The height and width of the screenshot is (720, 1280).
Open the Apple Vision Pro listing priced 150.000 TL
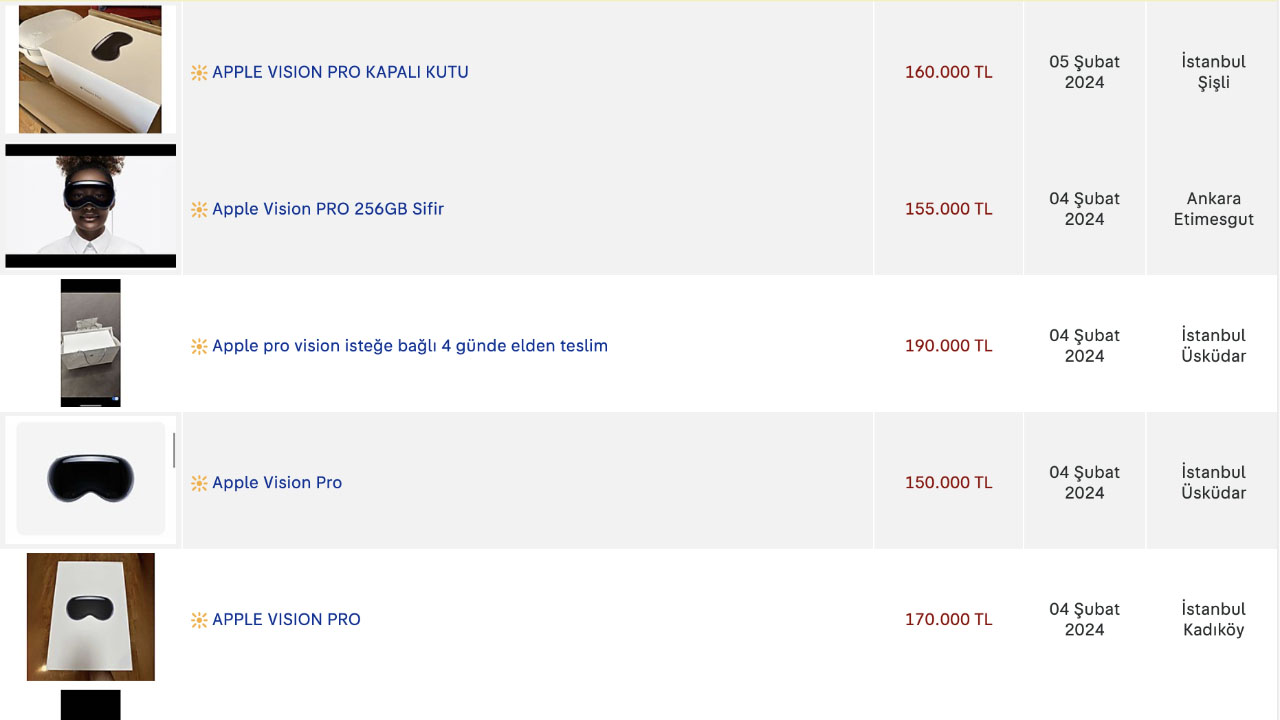277,483
